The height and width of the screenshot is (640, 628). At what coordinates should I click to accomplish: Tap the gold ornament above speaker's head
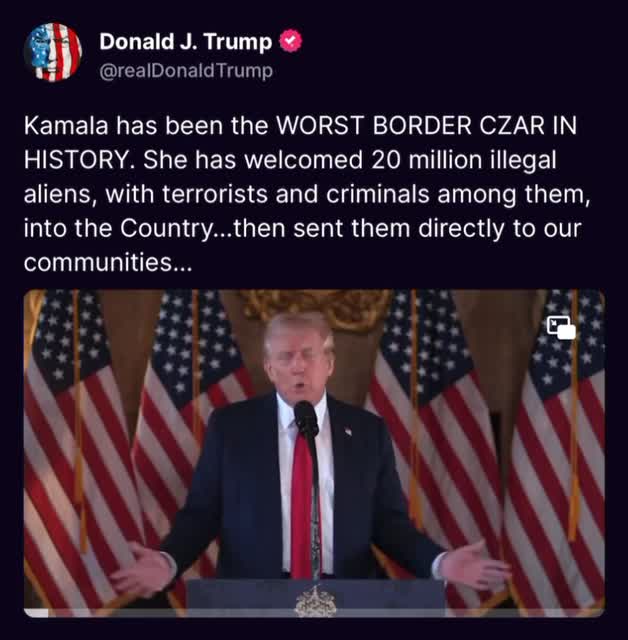click(x=314, y=308)
